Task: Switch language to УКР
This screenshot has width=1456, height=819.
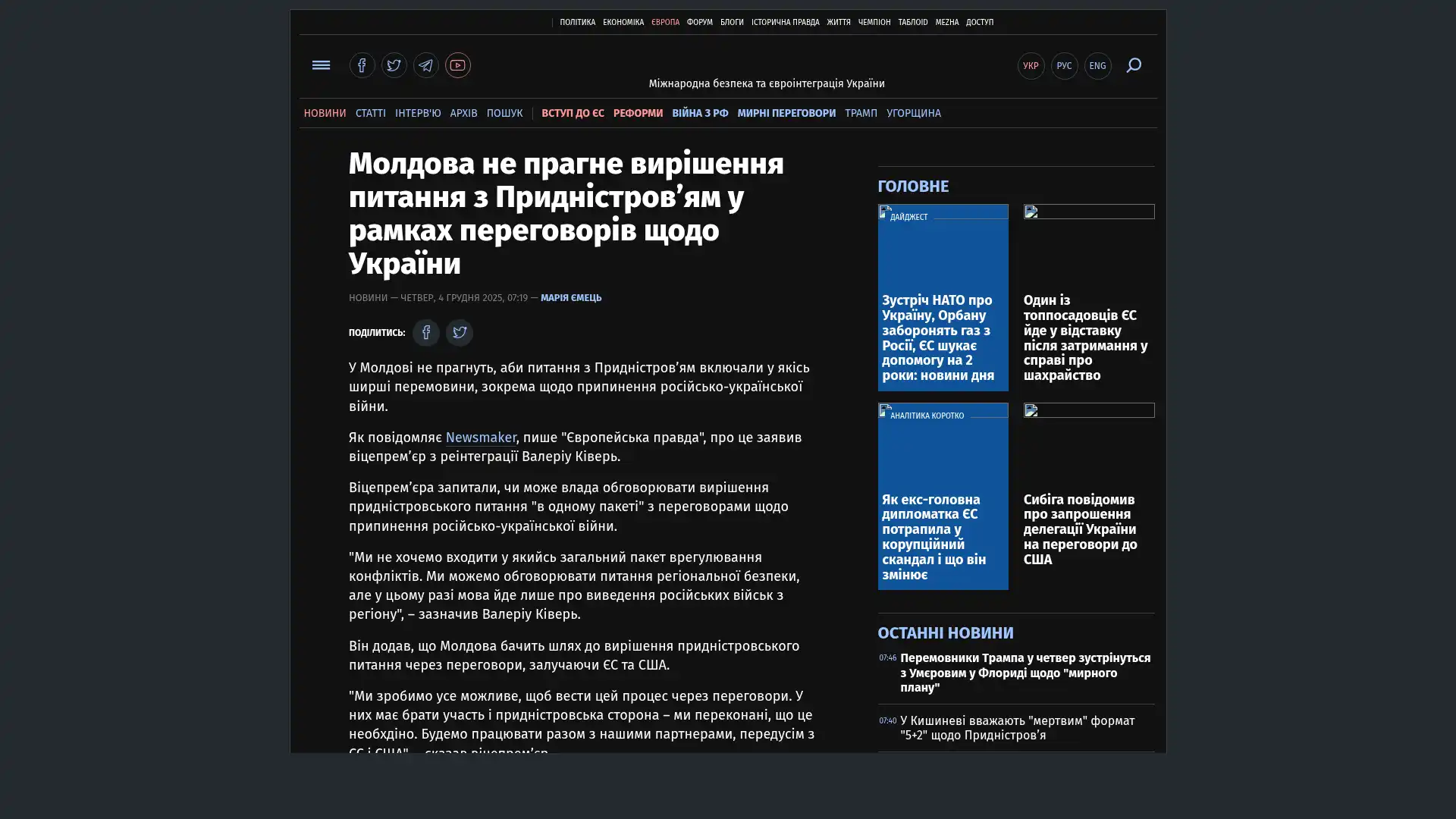Action: pyautogui.click(x=1031, y=66)
